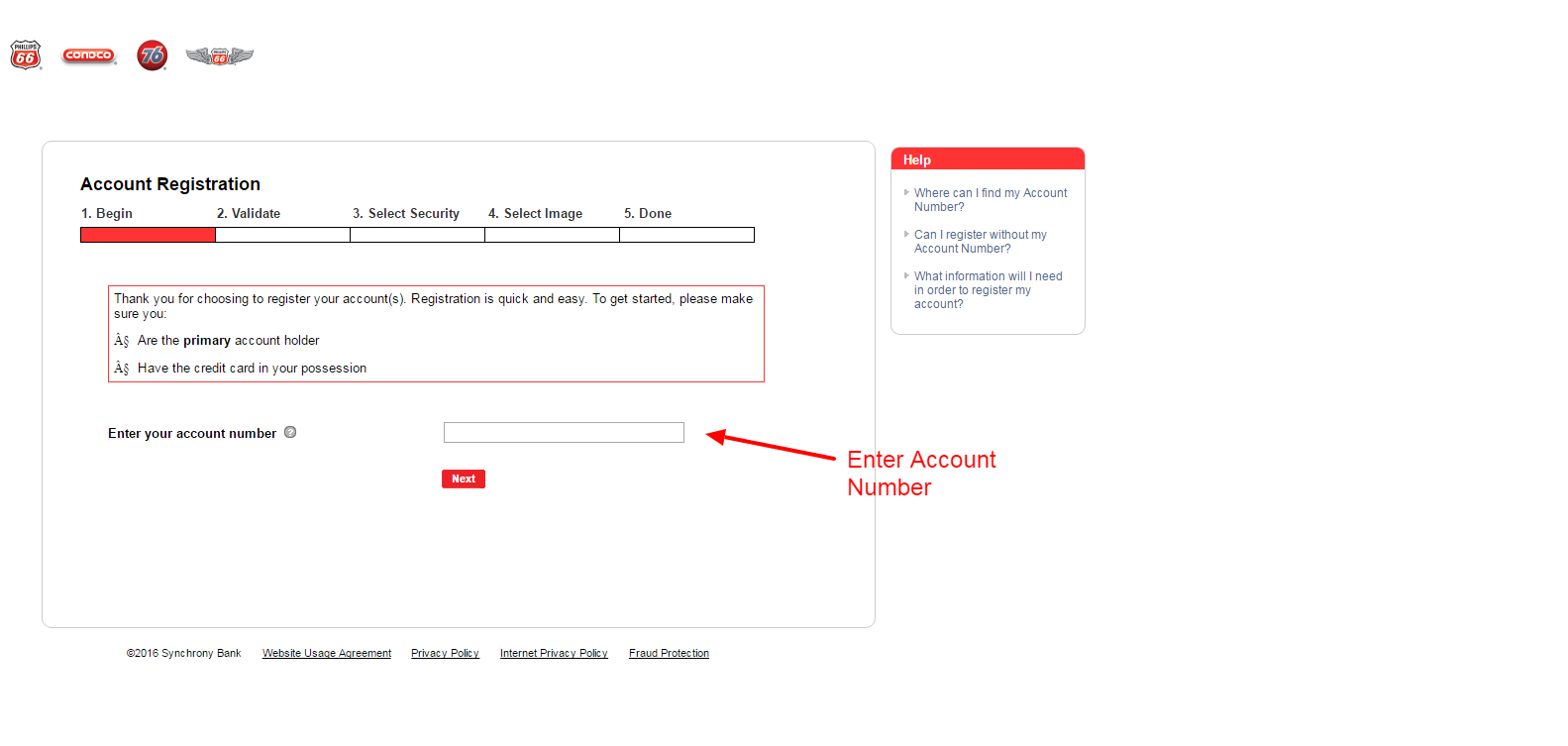Click the Phillips 66 shield logo
This screenshot has height=746, width=1568.
coord(26,55)
